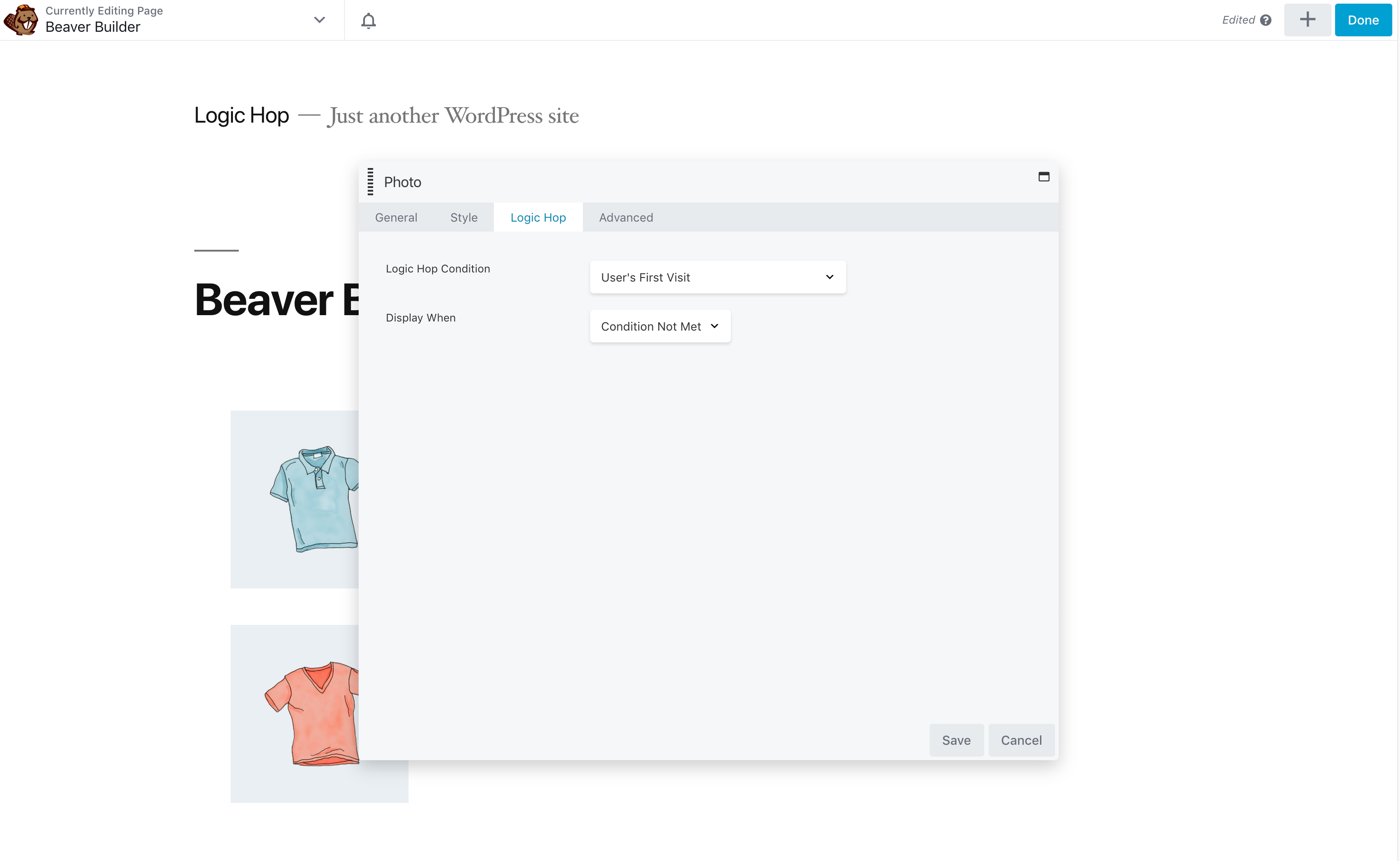Click the Edited help question-mark icon

(1266, 20)
